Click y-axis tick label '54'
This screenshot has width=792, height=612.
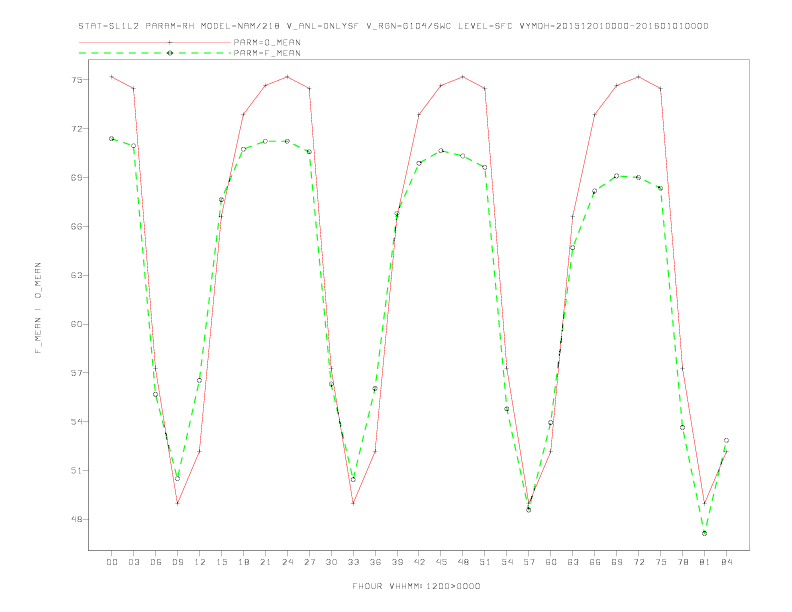click(x=76, y=422)
